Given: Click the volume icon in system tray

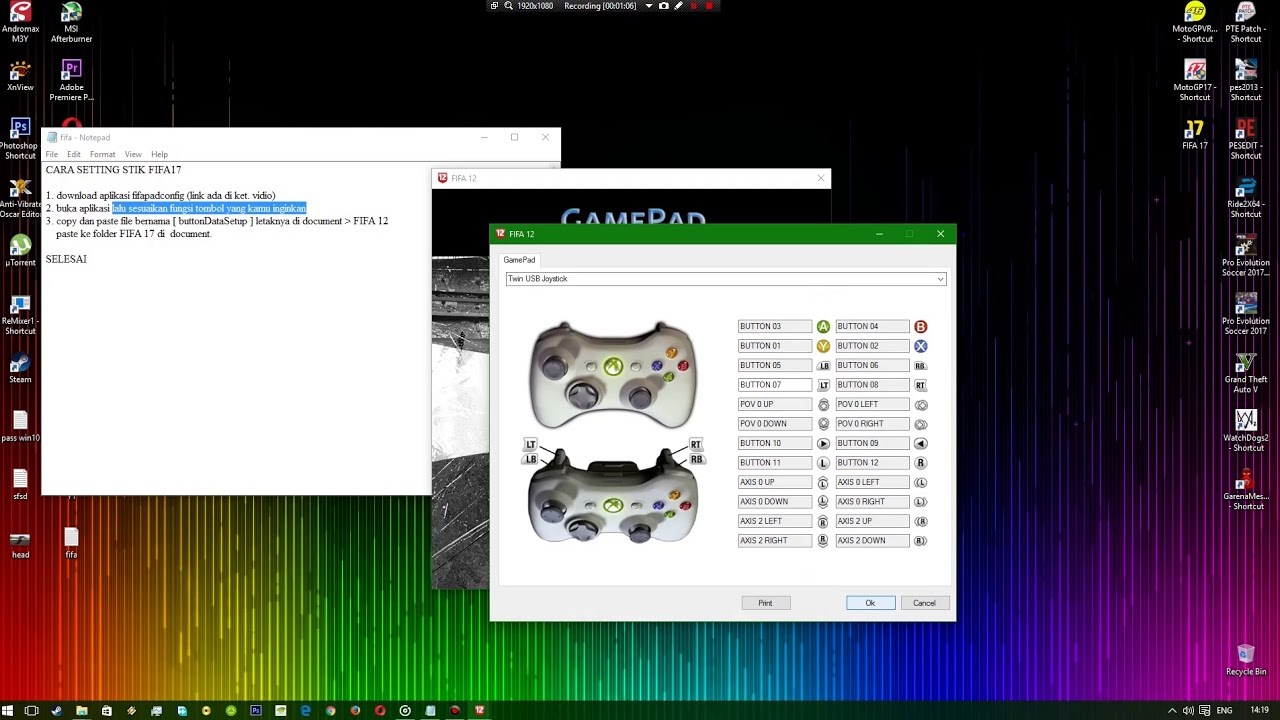Looking at the screenshot, I should click(1188, 711).
